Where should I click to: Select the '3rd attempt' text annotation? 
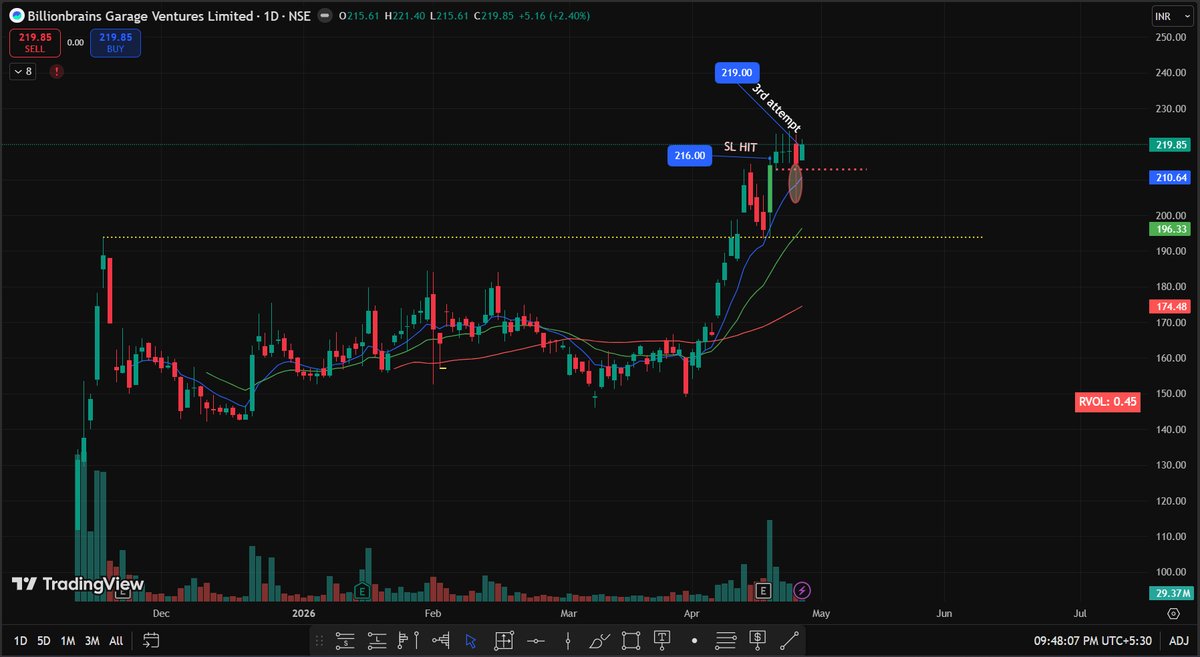click(776, 109)
